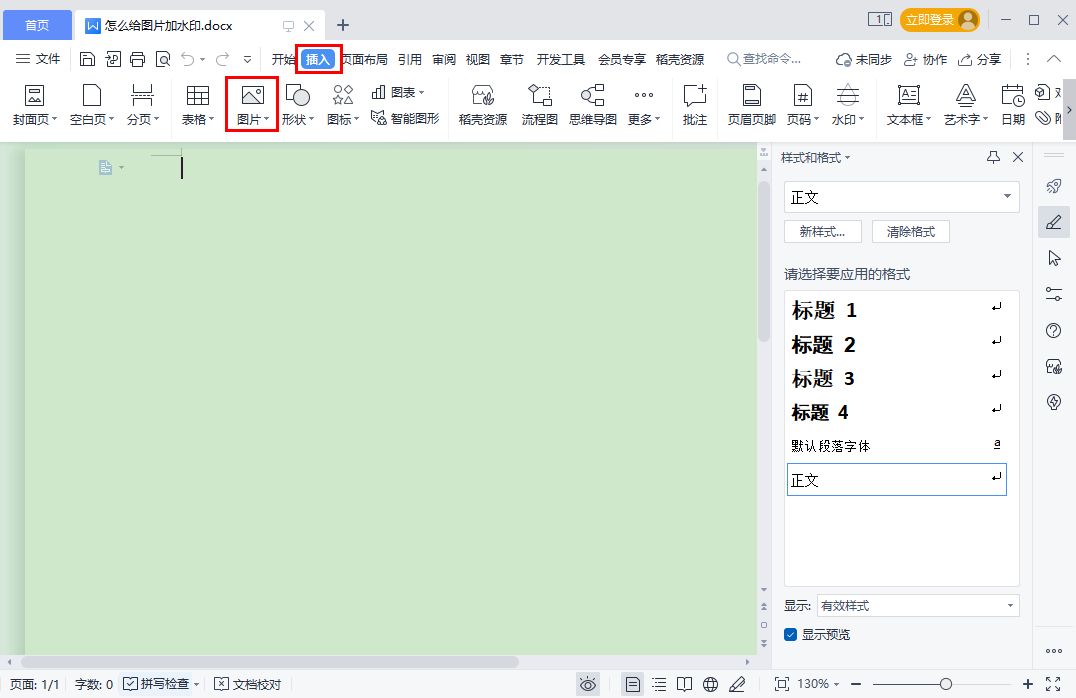Insert a Chart (图表)
The height and width of the screenshot is (698, 1076).
397,92
